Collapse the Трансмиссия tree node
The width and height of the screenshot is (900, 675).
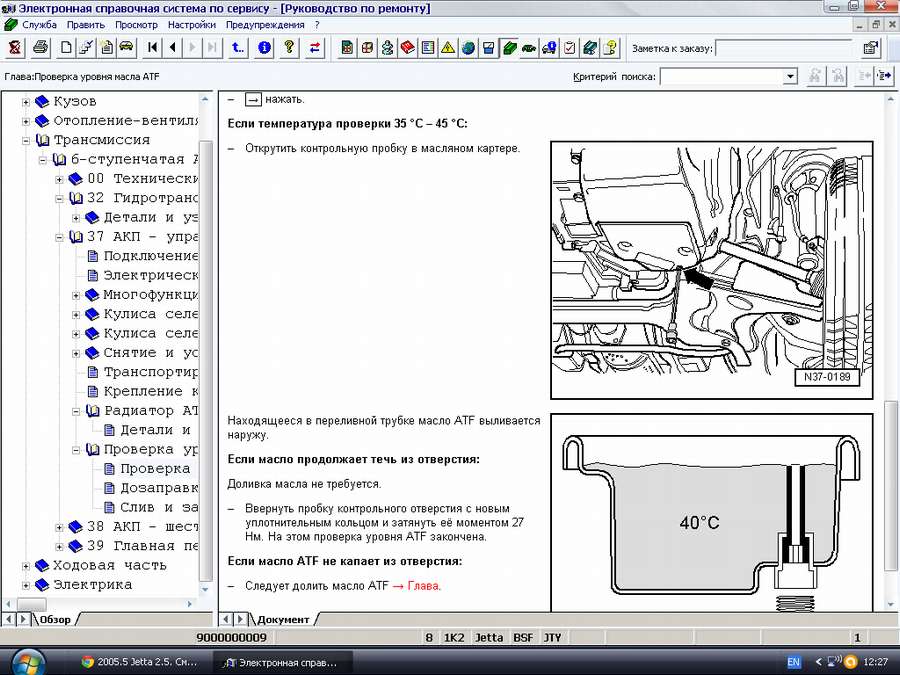(x=26, y=141)
